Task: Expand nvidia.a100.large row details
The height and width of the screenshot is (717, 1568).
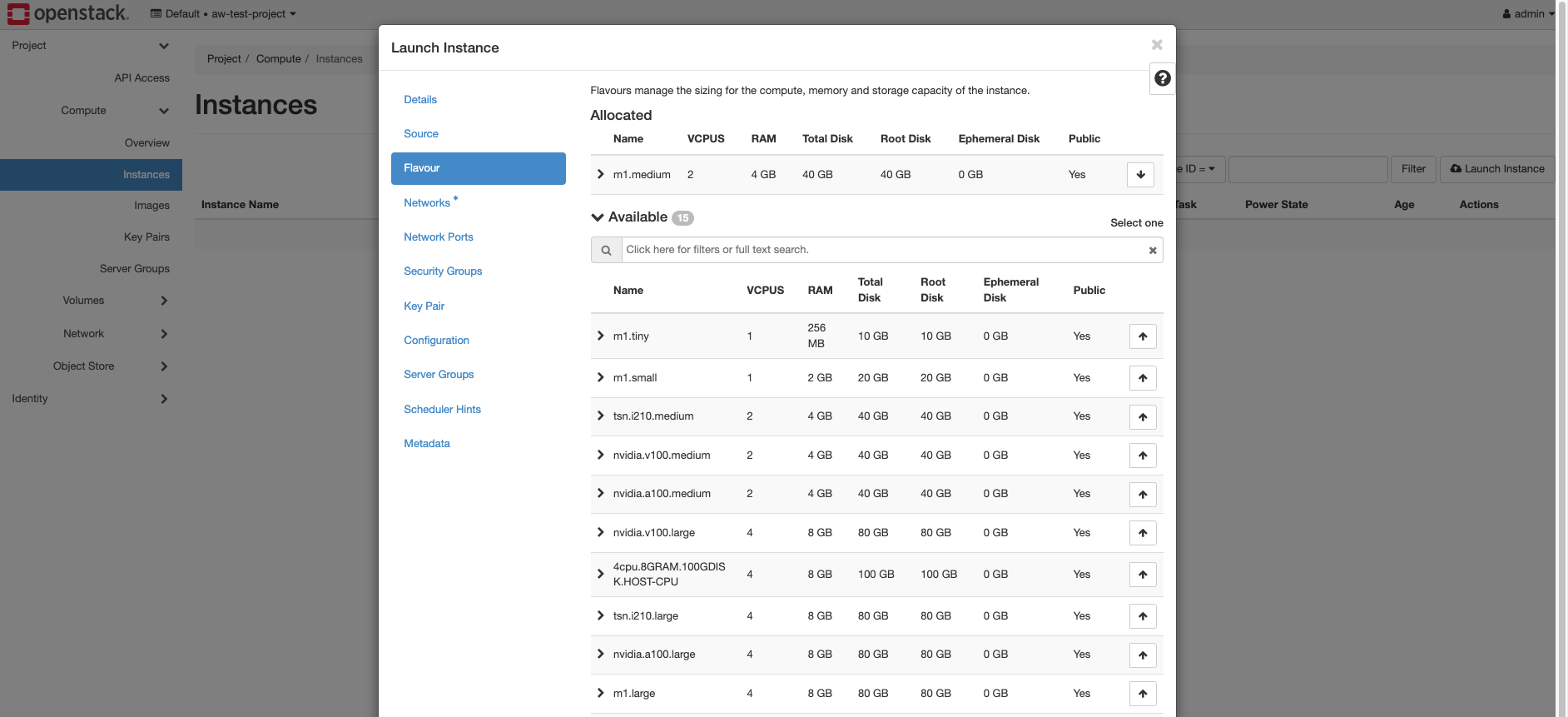Action: pyautogui.click(x=600, y=654)
